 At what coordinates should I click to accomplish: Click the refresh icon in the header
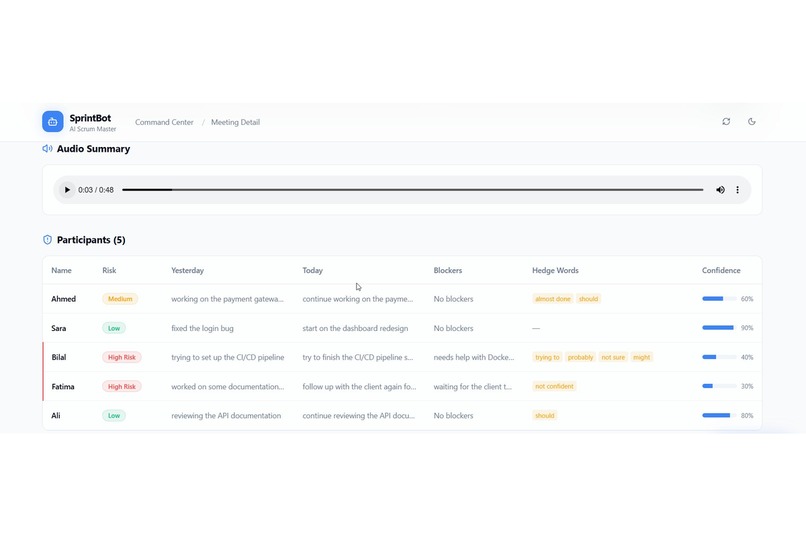click(x=726, y=122)
